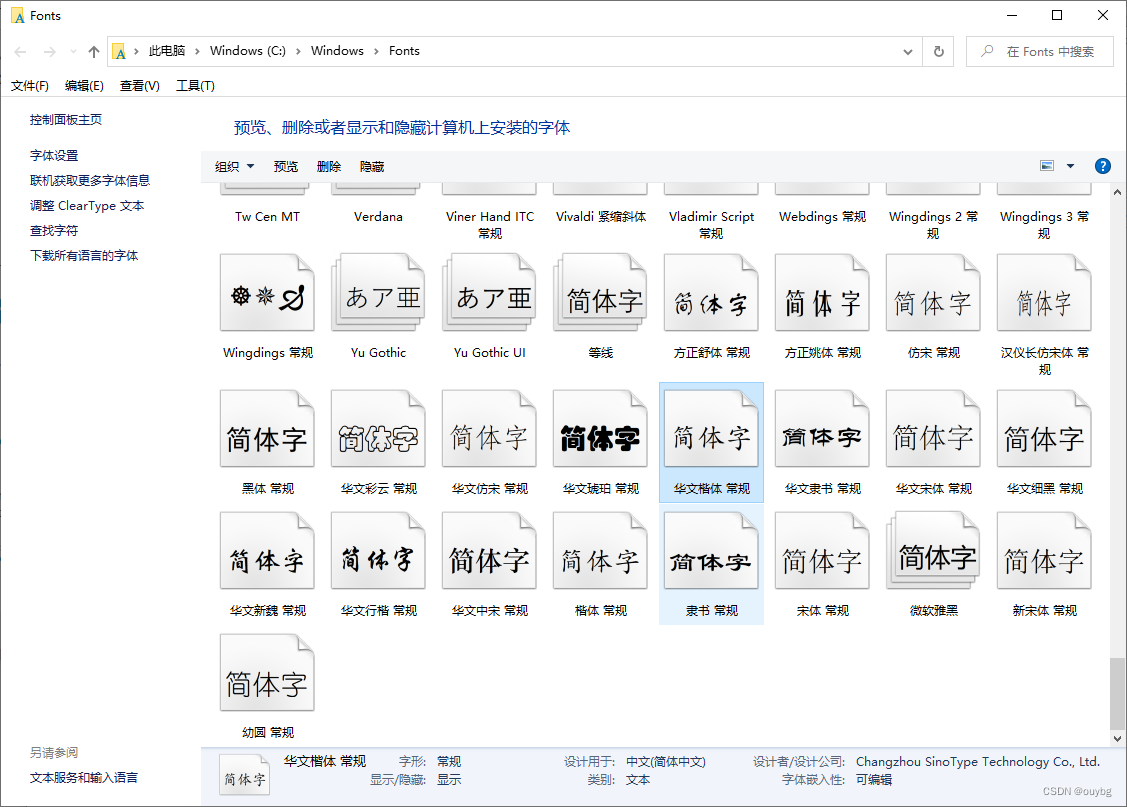The width and height of the screenshot is (1127, 807).
Task: Select the 微软雅黑 font
Action: [932, 549]
